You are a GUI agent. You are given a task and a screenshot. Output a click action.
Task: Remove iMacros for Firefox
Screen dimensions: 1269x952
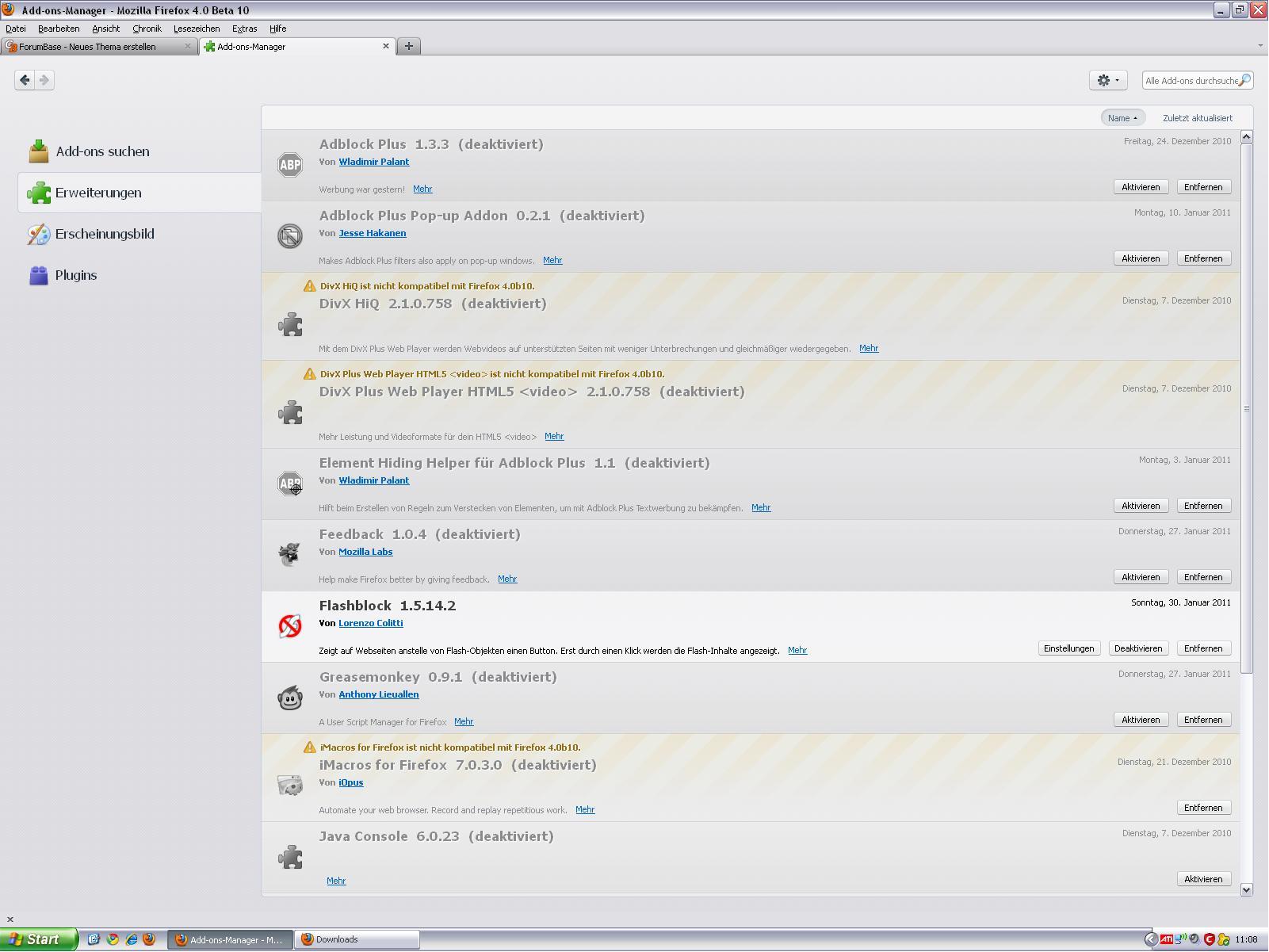click(x=1203, y=808)
